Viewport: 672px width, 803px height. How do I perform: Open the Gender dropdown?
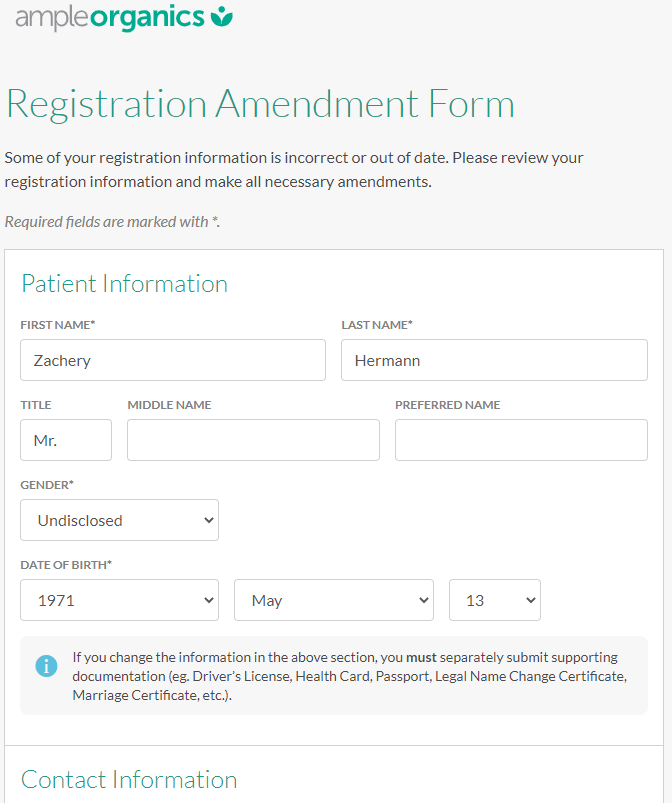[119, 520]
